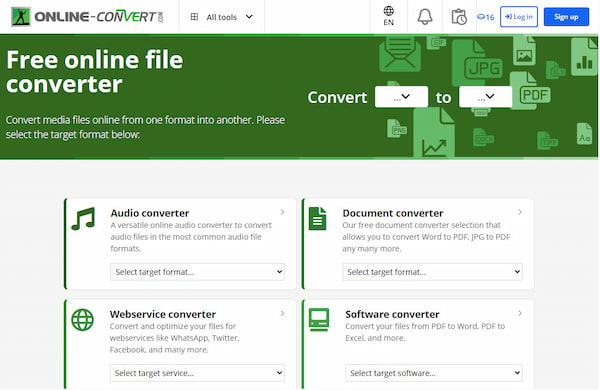Click the Log in button
600x390 pixels.
click(x=518, y=16)
